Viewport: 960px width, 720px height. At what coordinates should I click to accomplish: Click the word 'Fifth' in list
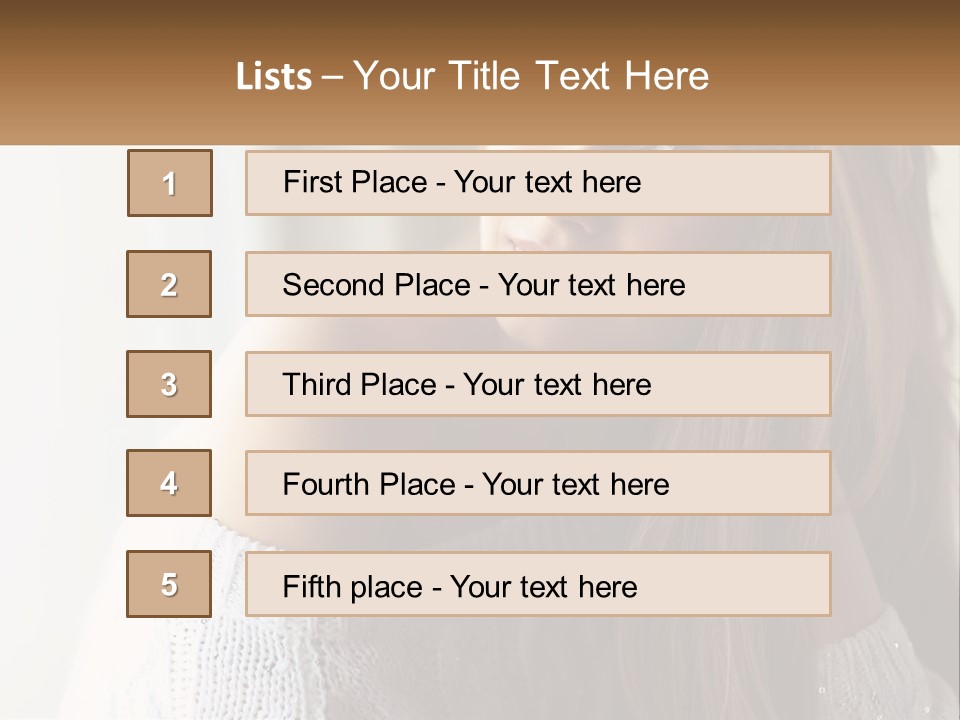pyautogui.click(x=312, y=587)
